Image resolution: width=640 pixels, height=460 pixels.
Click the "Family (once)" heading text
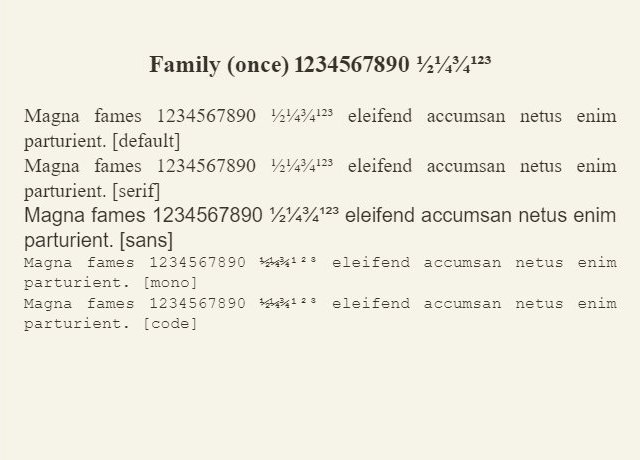click(x=218, y=65)
